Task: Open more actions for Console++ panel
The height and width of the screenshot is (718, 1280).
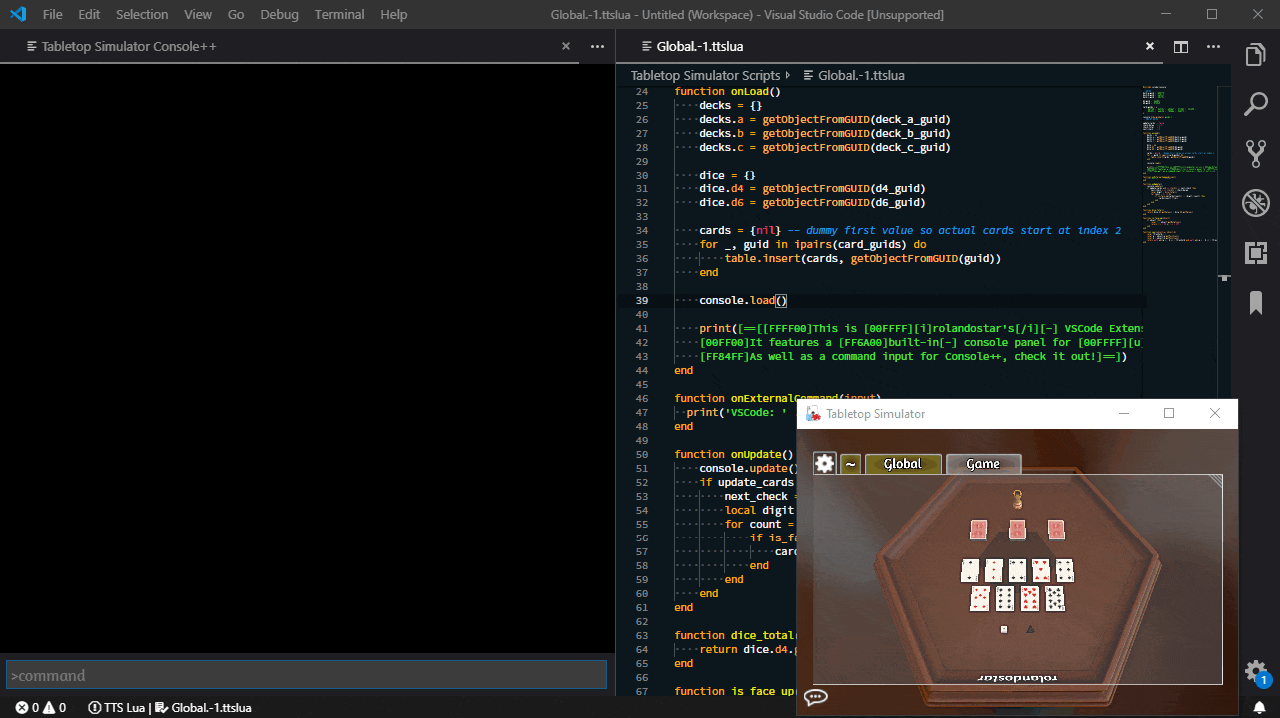Action: click(597, 46)
